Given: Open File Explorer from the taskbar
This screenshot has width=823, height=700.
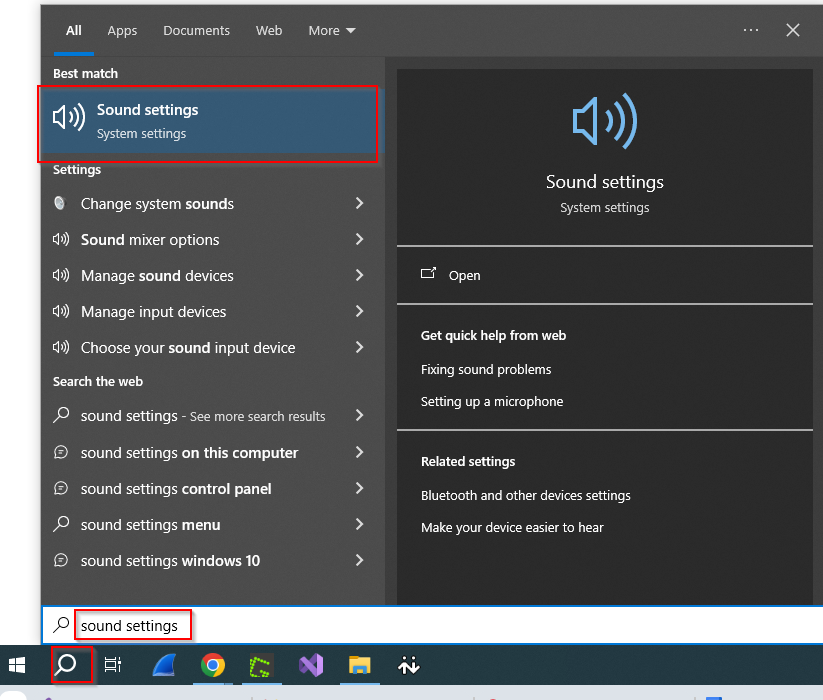Looking at the screenshot, I should 360,665.
